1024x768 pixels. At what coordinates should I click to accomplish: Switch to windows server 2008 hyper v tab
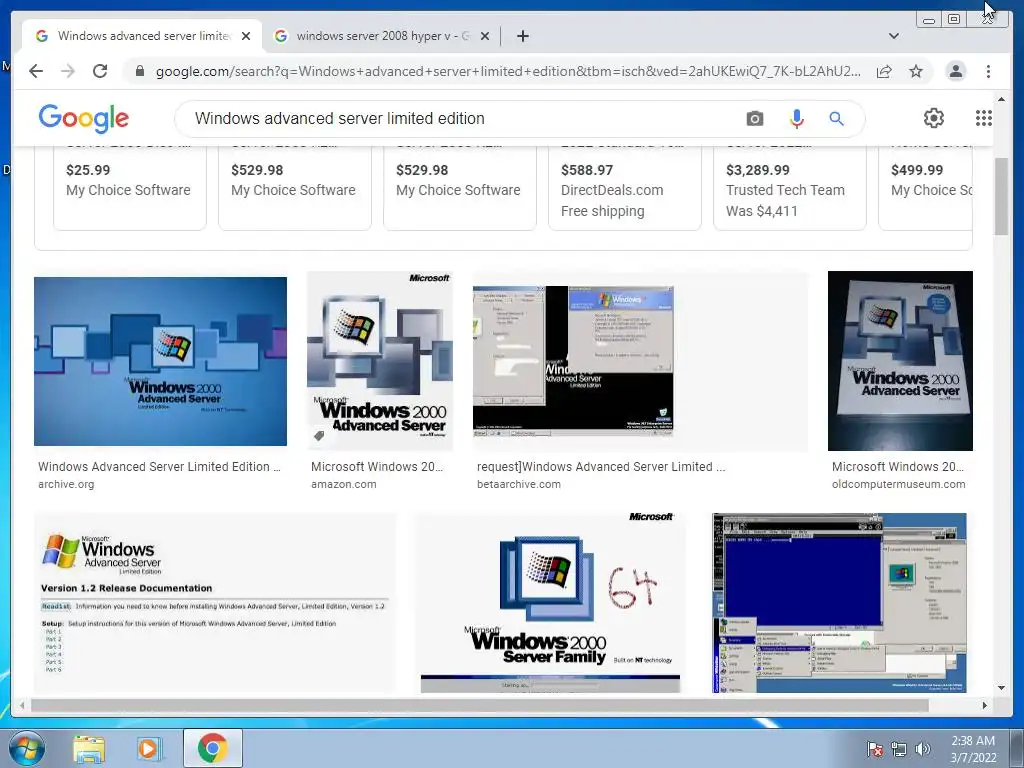(381, 36)
